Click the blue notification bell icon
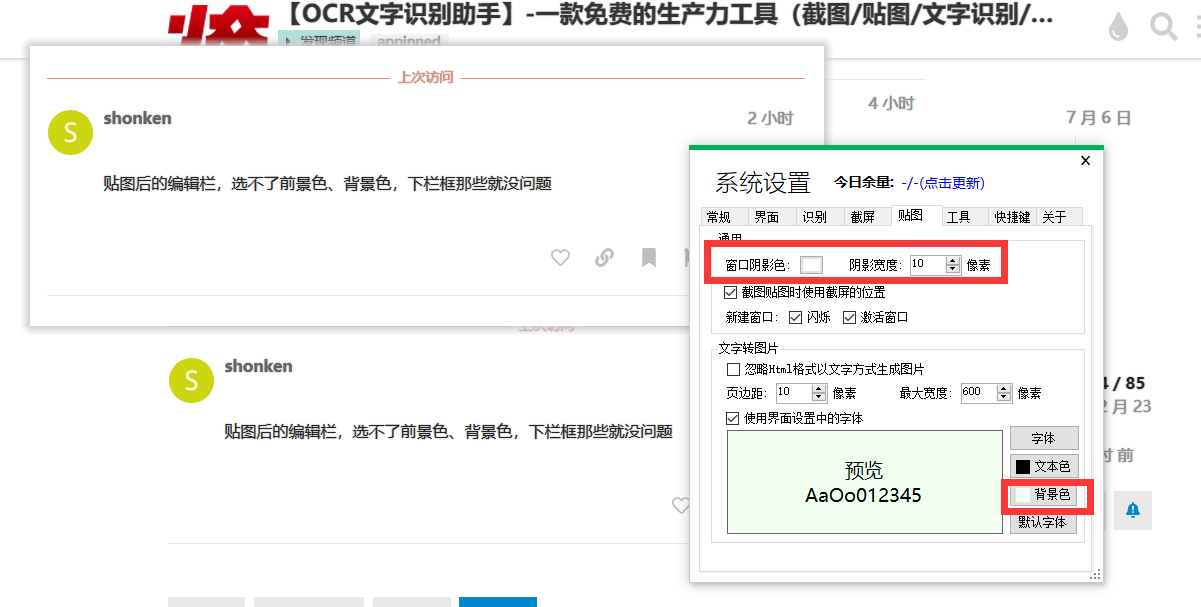The width and height of the screenshot is (1201, 607). point(1133,510)
